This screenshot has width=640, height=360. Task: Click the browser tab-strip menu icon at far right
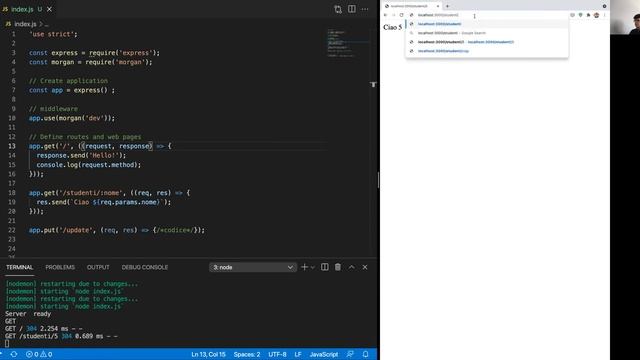point(604,6)
